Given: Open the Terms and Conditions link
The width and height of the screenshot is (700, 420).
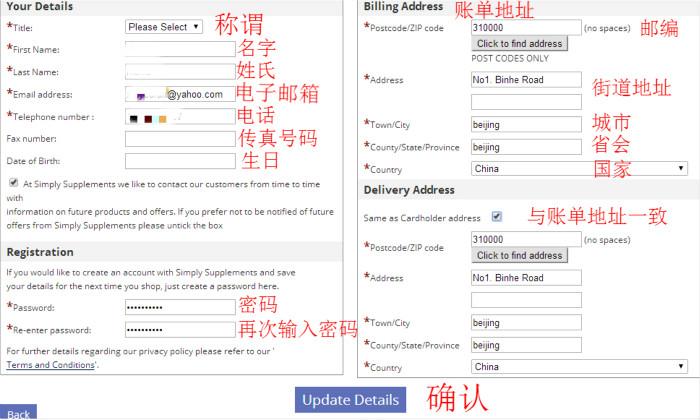Looking at the screenshot, I should [x=51, y=365].
